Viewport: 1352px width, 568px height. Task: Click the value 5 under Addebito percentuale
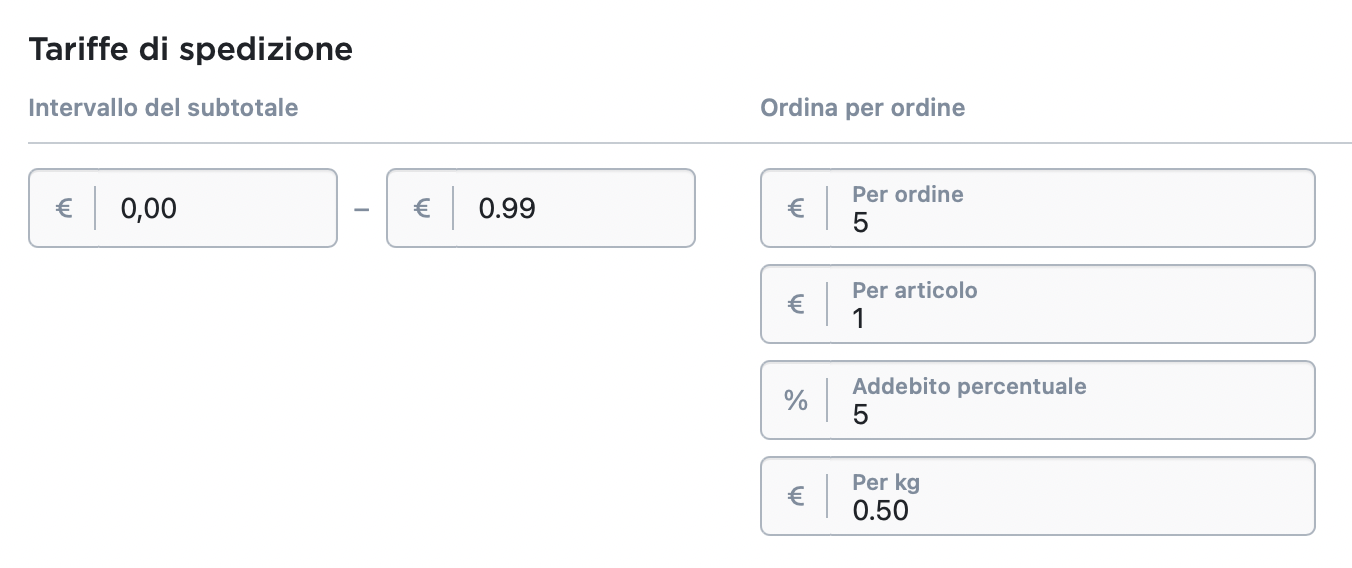pyautogui.click(x=861, y=415)
